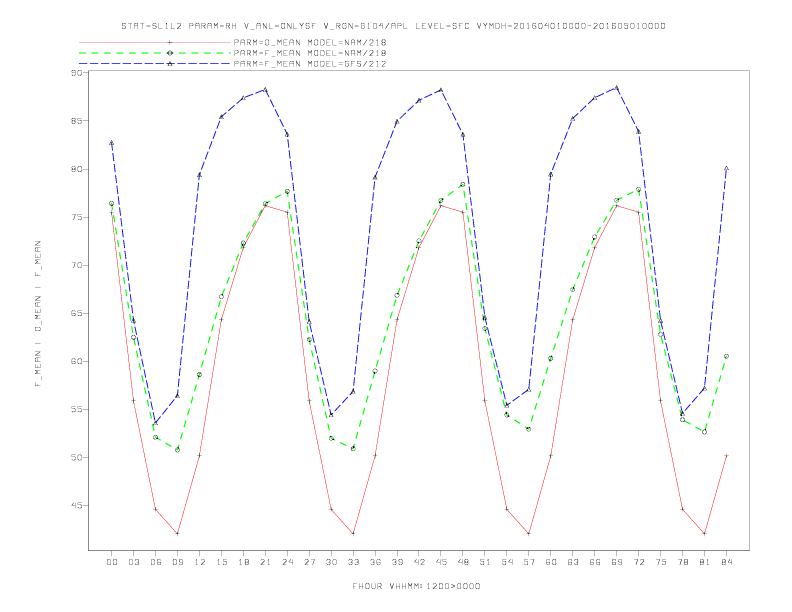Click x-axis tick label 84

coord(726,562)
